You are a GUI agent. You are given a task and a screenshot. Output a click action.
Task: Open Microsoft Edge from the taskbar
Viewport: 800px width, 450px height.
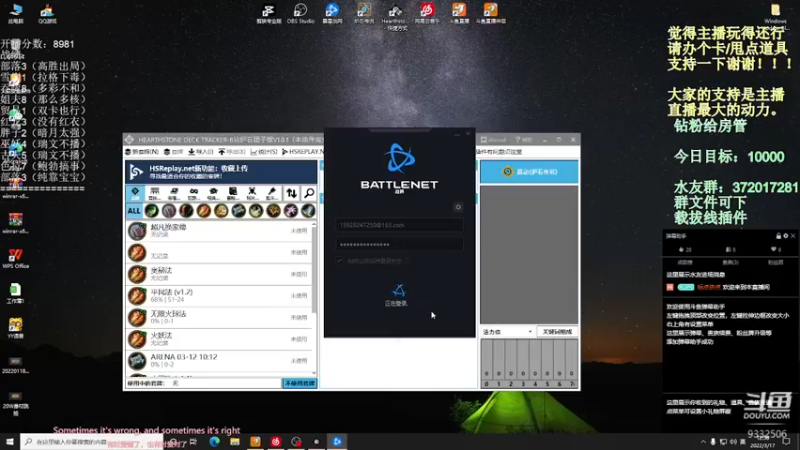coord(214,441)
